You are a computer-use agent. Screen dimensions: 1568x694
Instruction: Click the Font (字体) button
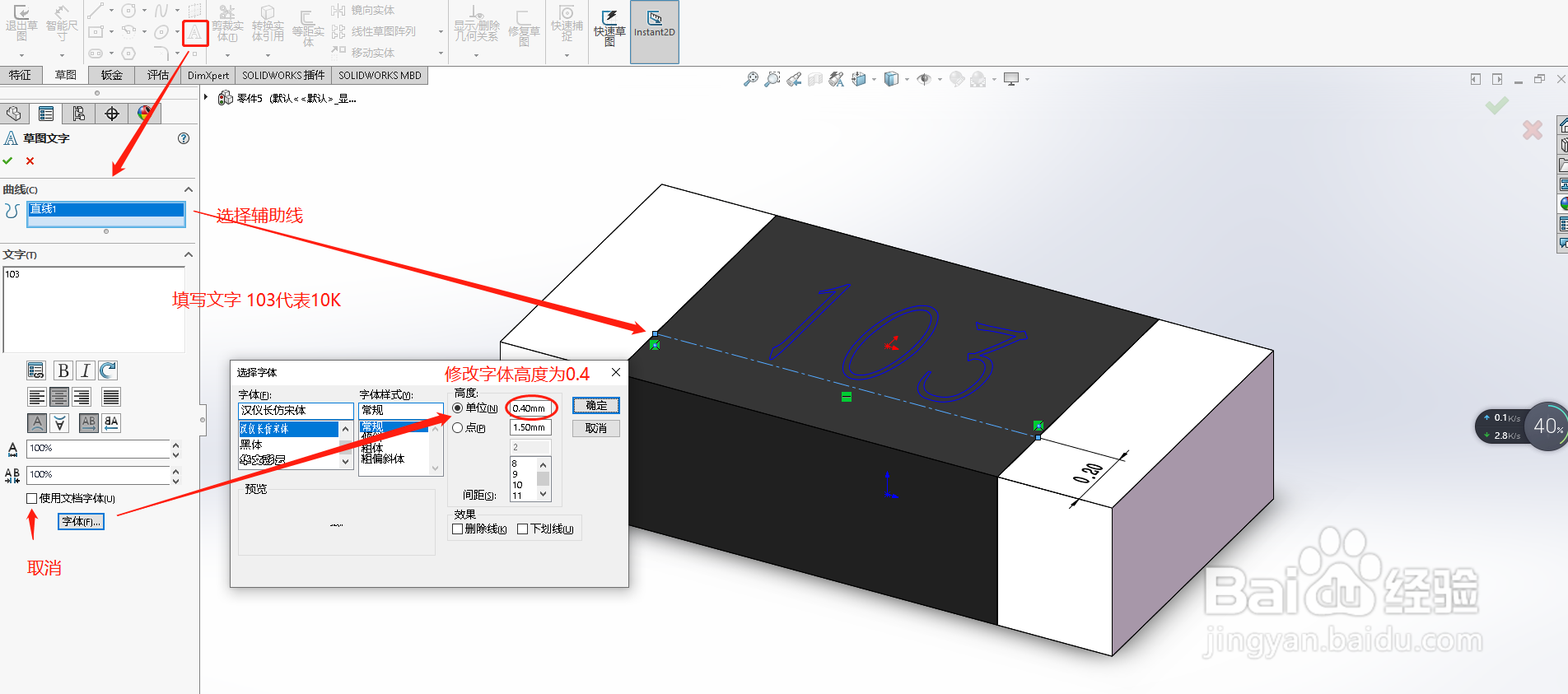tap(81, 521)
